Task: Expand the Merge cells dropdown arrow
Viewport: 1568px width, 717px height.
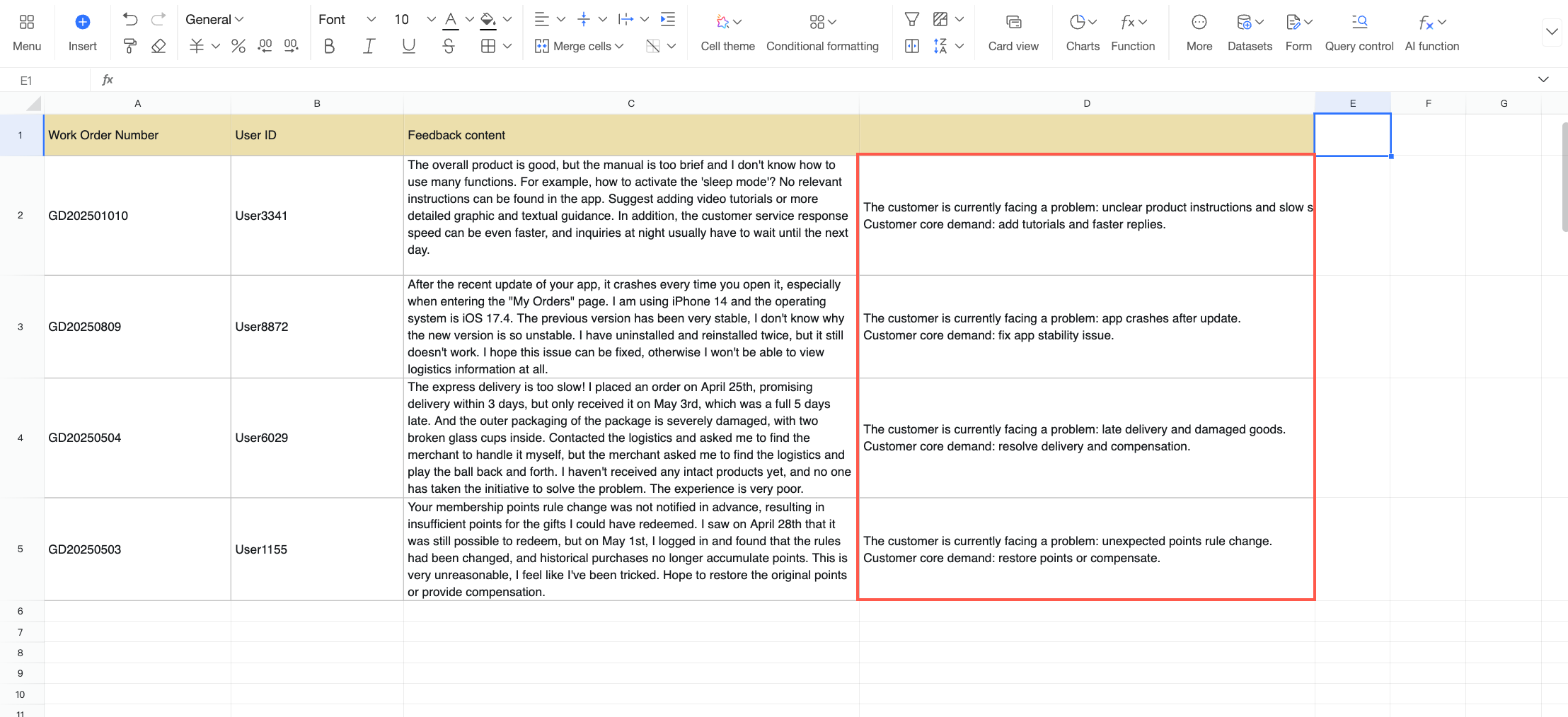Action: (619, 47)
